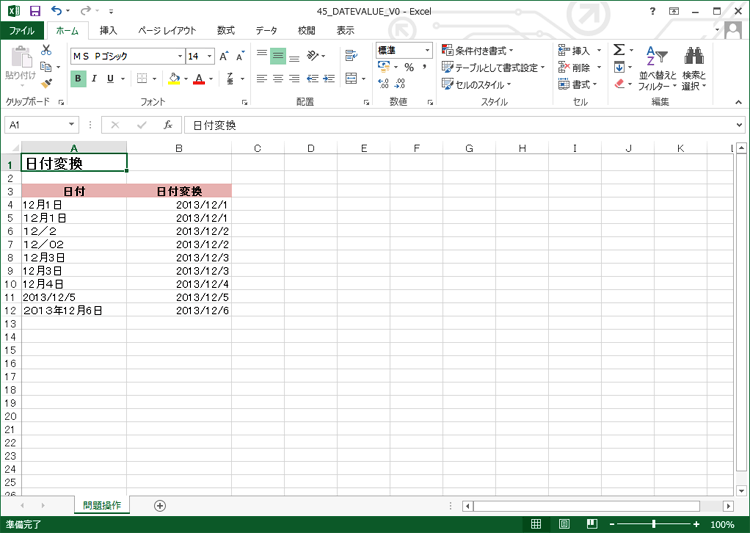Undo the last action

[x=56, y=11]
